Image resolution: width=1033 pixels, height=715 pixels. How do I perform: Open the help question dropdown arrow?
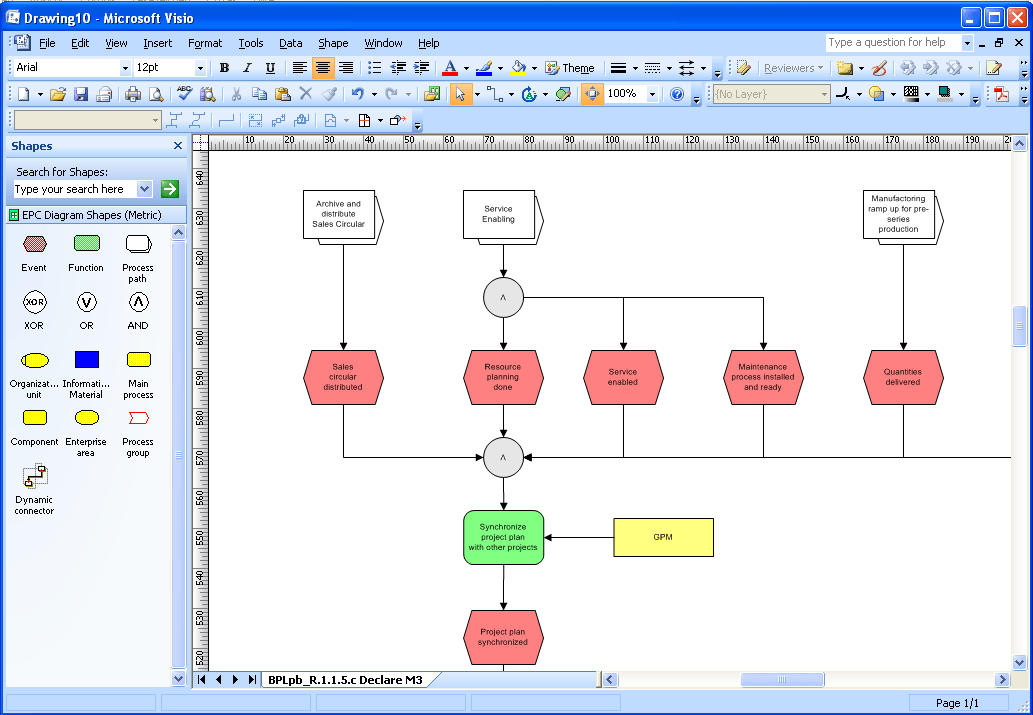click(x=966, y=43)
